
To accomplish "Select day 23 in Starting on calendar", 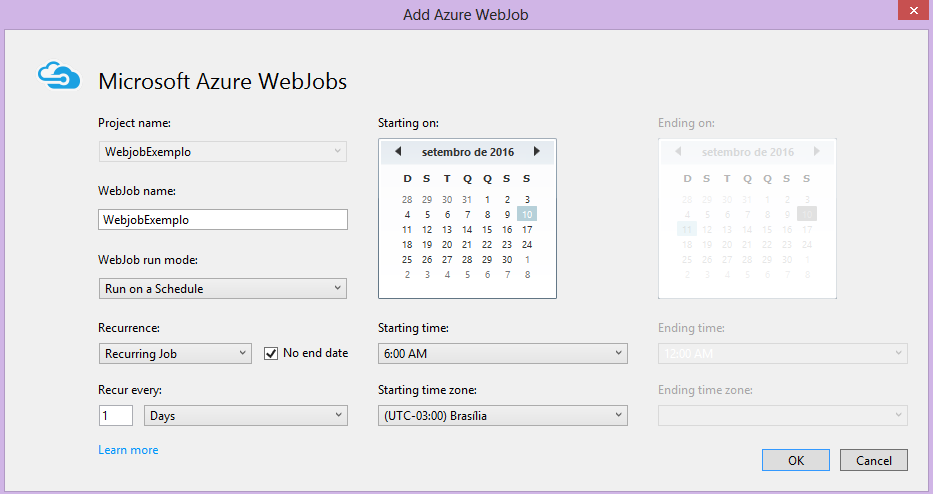I will pyautogui.click(x=507, y=245).
